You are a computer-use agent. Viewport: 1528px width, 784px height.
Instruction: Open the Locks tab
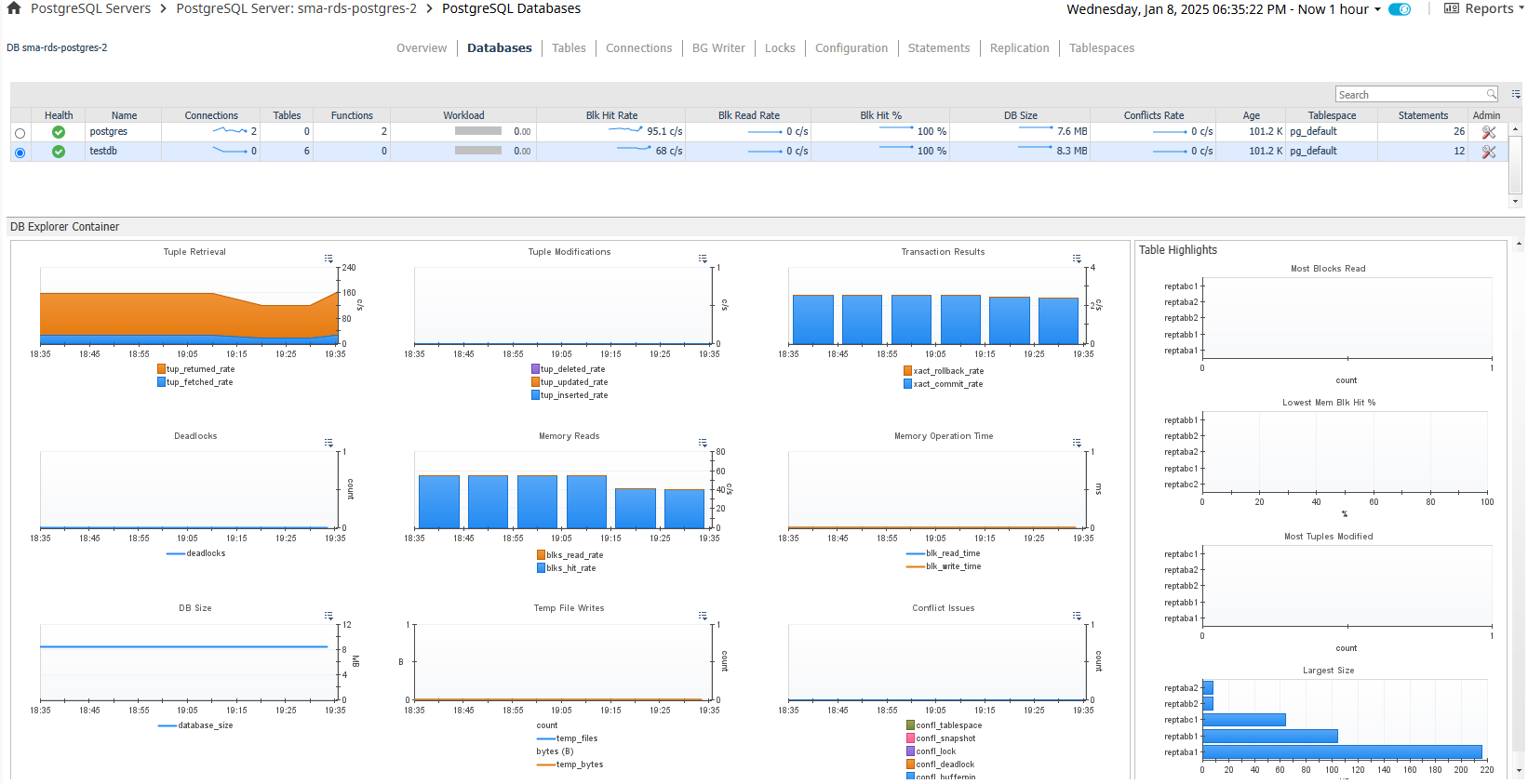[780, 48]
